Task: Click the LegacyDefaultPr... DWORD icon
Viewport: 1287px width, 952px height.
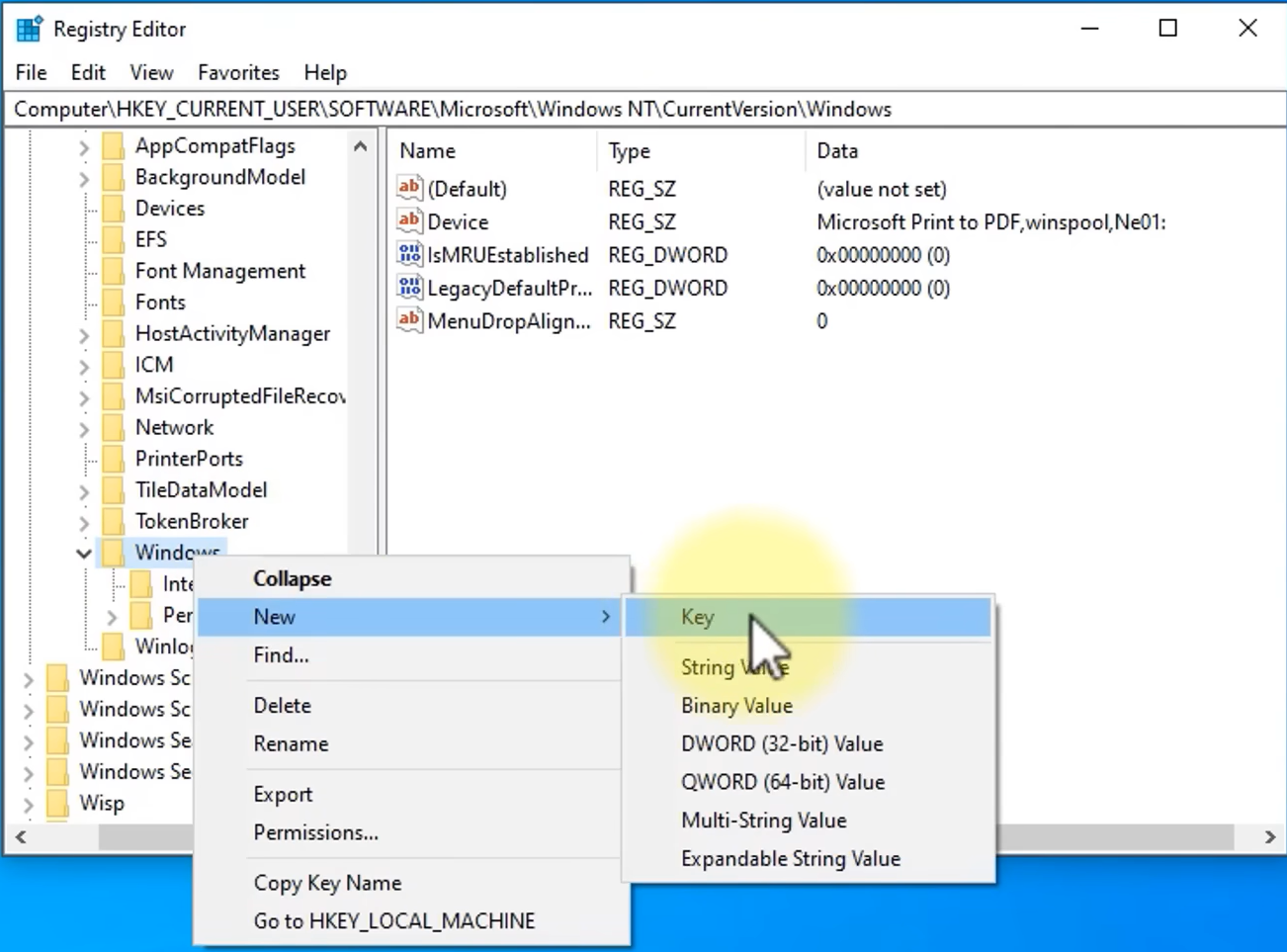Action: click(409, 288)
